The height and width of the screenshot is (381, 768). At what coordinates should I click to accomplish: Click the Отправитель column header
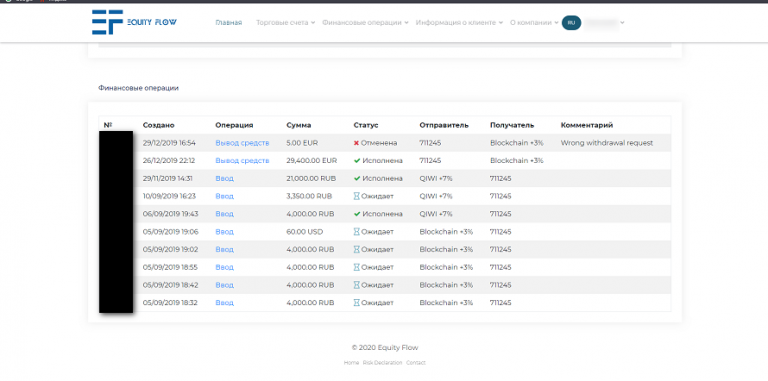(444, 125)
